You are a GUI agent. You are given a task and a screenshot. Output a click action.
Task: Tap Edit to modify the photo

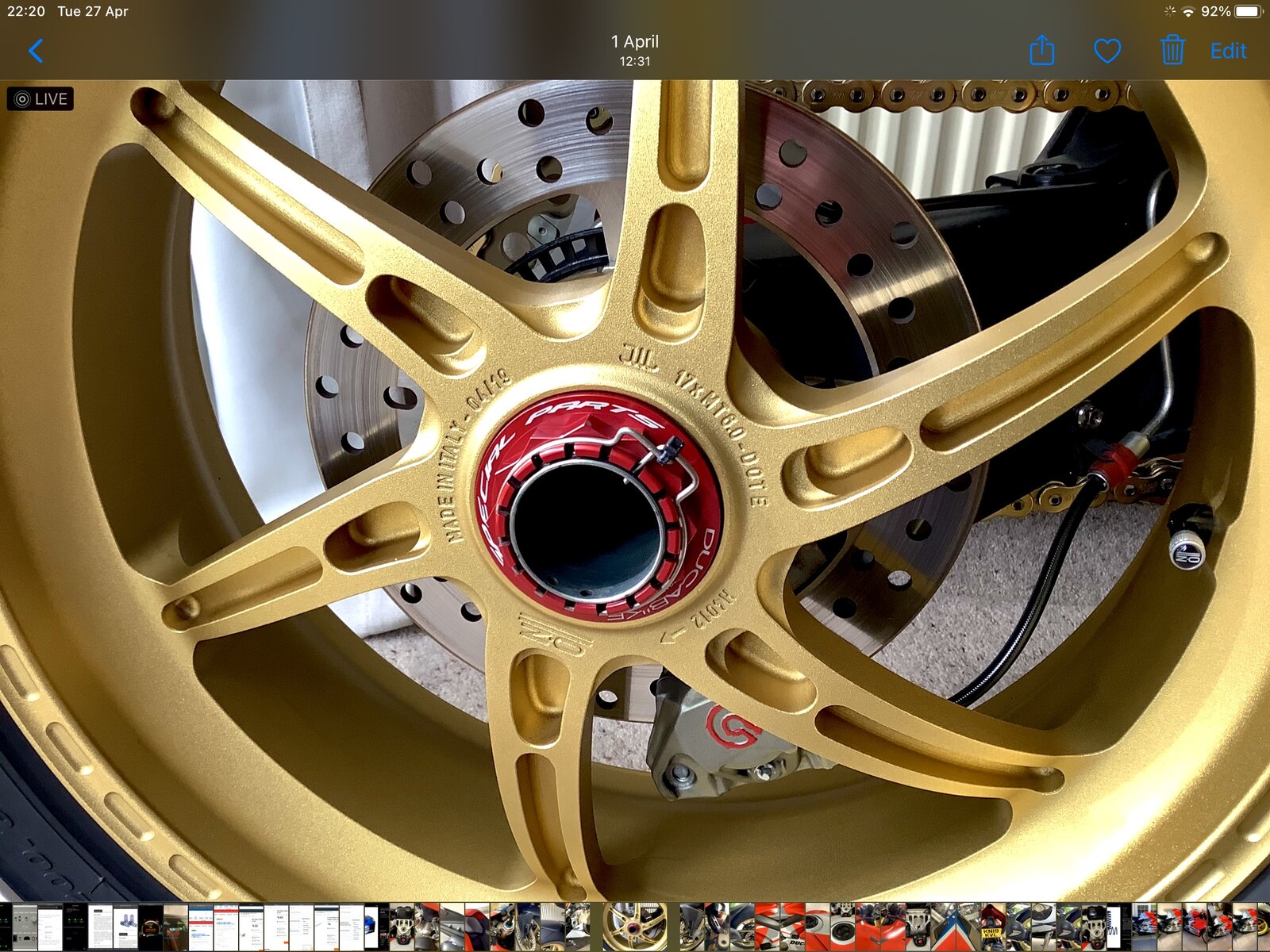(x=1228, y=51)
